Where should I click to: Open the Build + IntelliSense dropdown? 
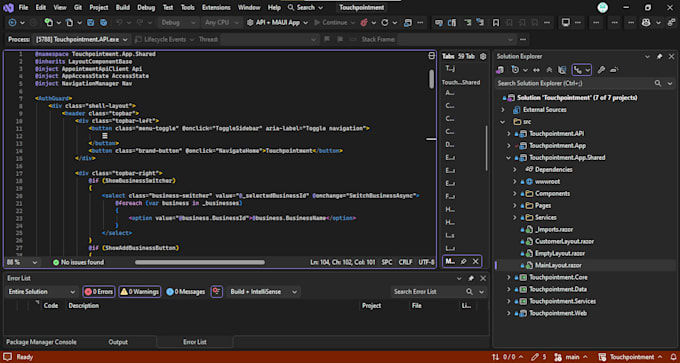pyautogui.click(x=264, y=292)
